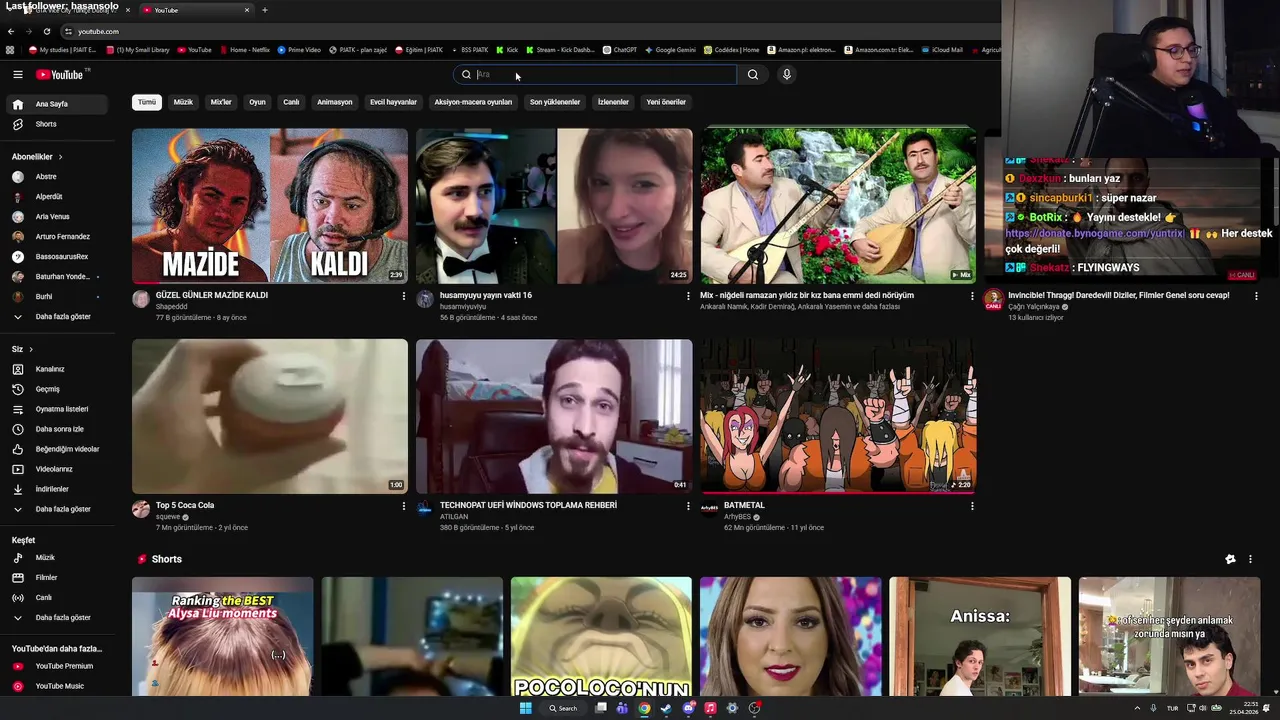This screenshot has width=1280, height=720.
Task: Open TECHNOPAT UEFI WINDOWS TOPLAMA REHBERİ title
Action: point(528,505)
